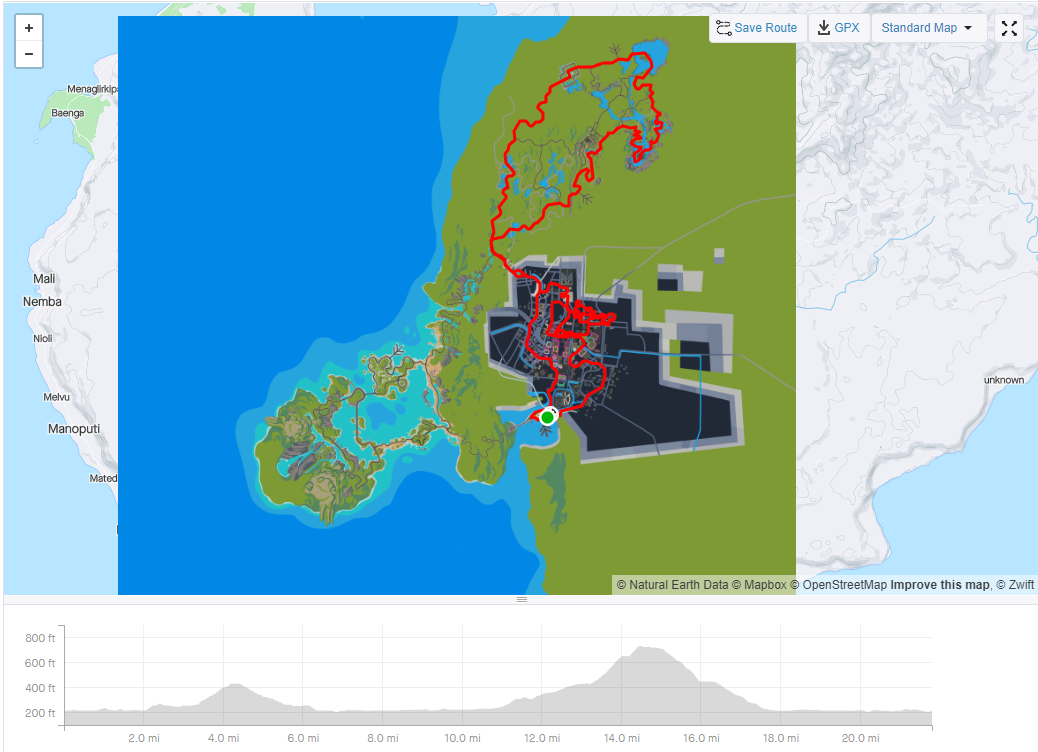Open the Standard Map style dropdown
Screen dimensions: 1038x752
click(927, 28)
